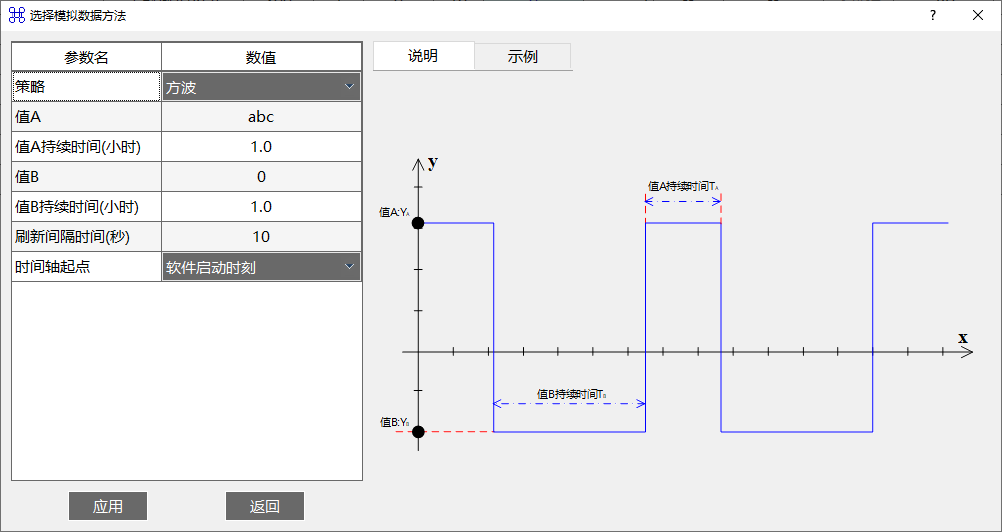Click the 值A:Yₐ label on the chart
The width and height of the screenshot is (1002, 532).
click(394, 213)
